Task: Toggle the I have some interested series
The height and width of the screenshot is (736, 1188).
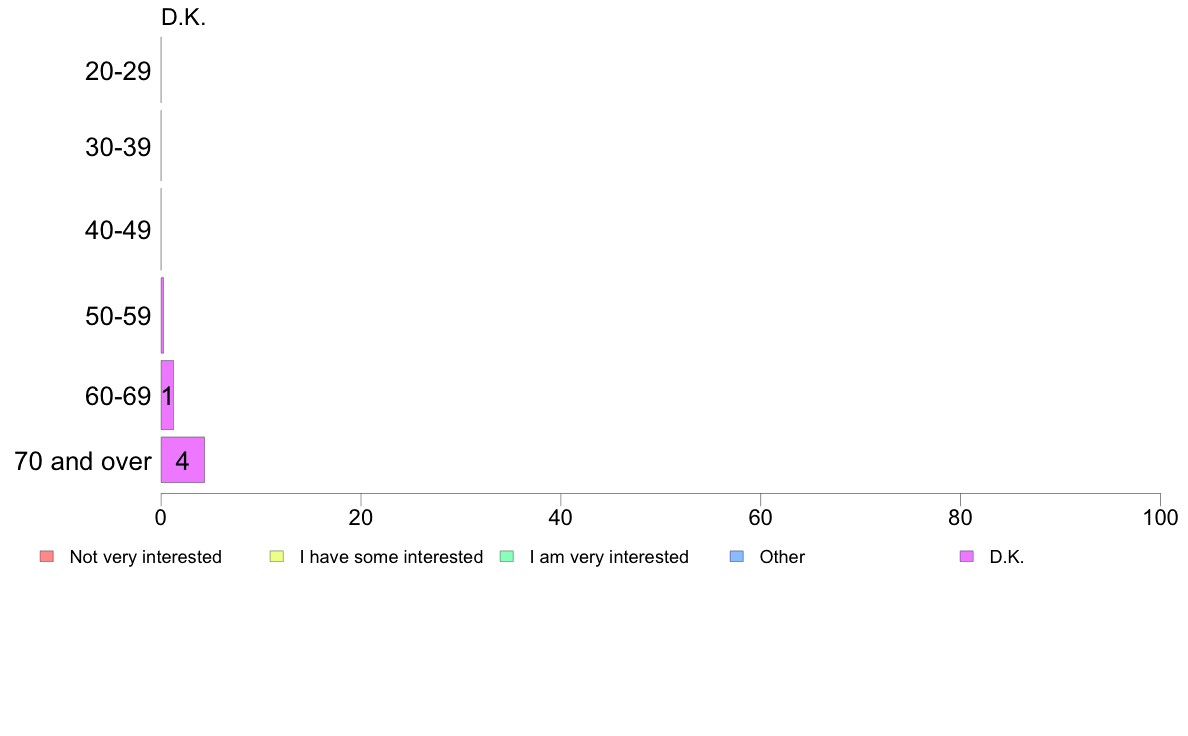Action: click(x=391, y=557)
